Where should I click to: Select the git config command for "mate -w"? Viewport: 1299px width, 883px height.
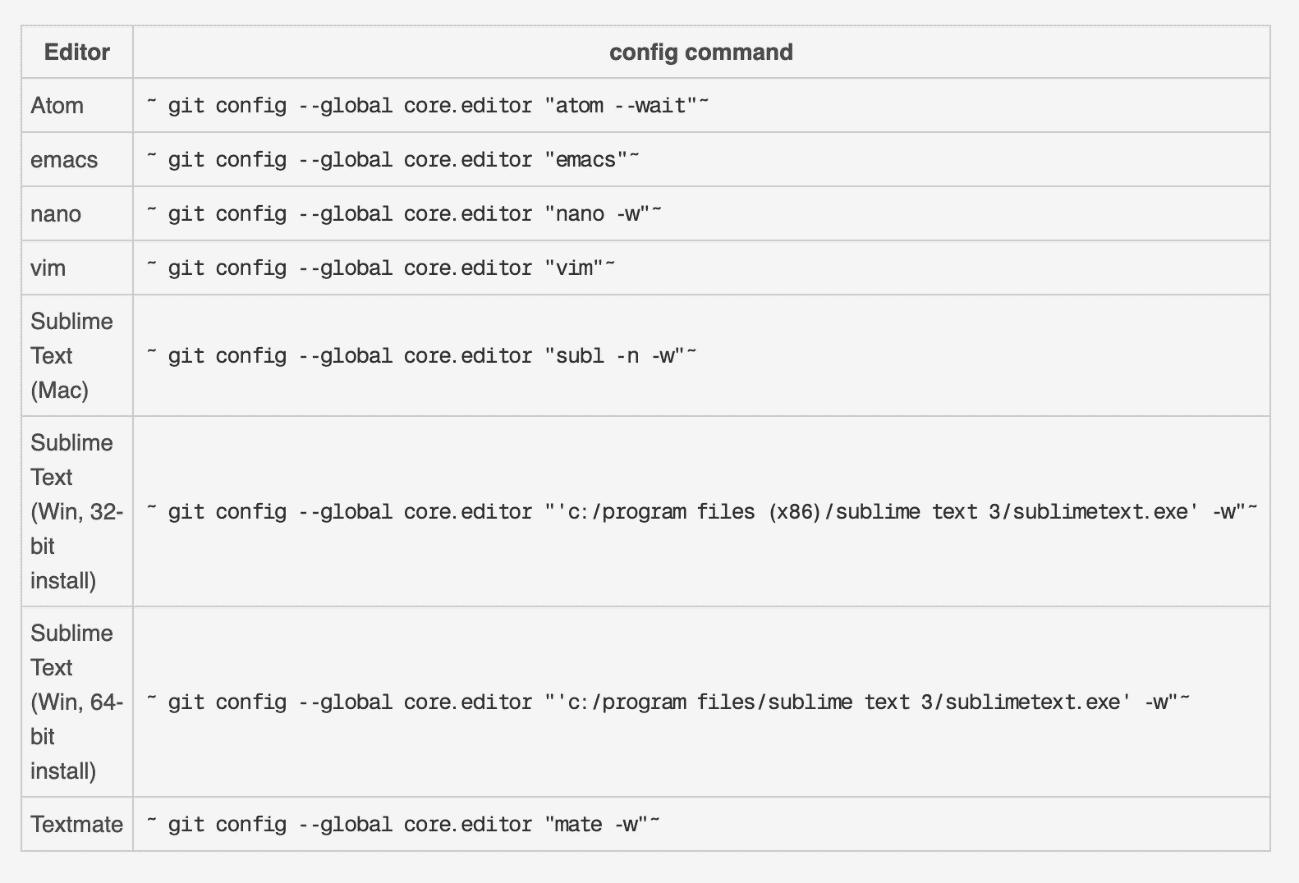click(405, 824)
